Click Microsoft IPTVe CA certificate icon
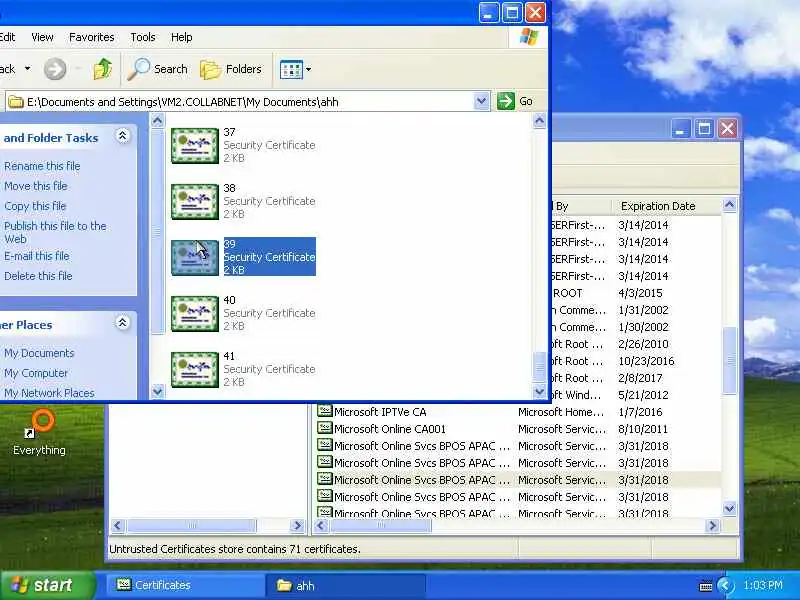The image size is (800, 600). point(324,411)
